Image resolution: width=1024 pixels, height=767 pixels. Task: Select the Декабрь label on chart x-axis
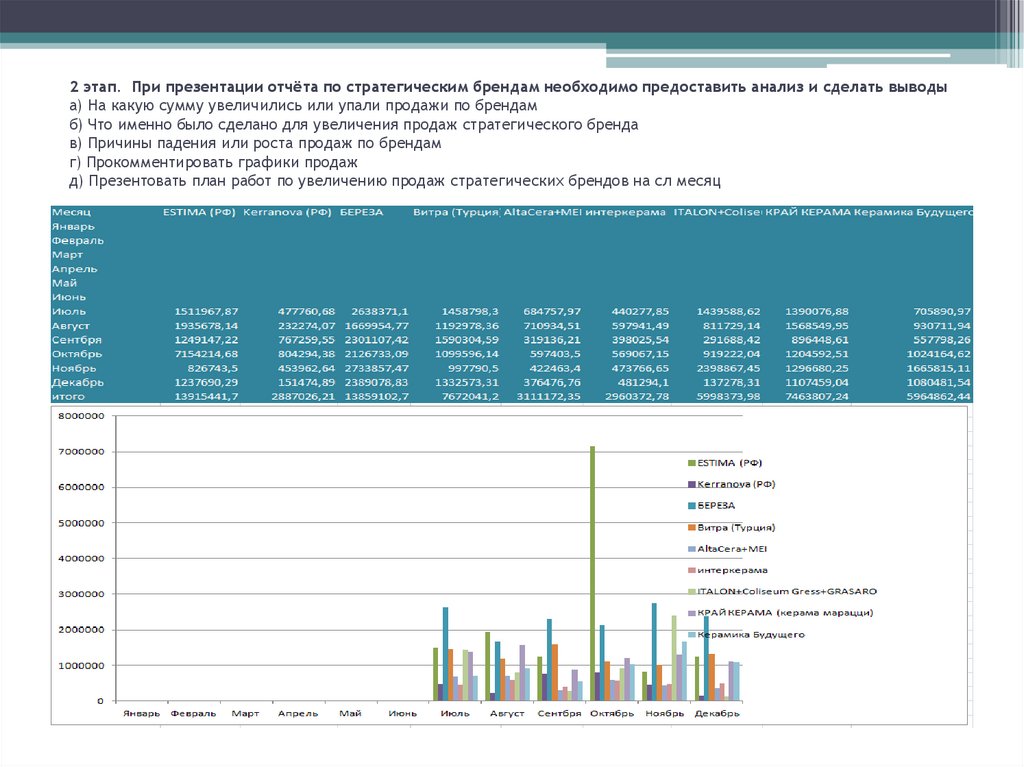(718, 714)
